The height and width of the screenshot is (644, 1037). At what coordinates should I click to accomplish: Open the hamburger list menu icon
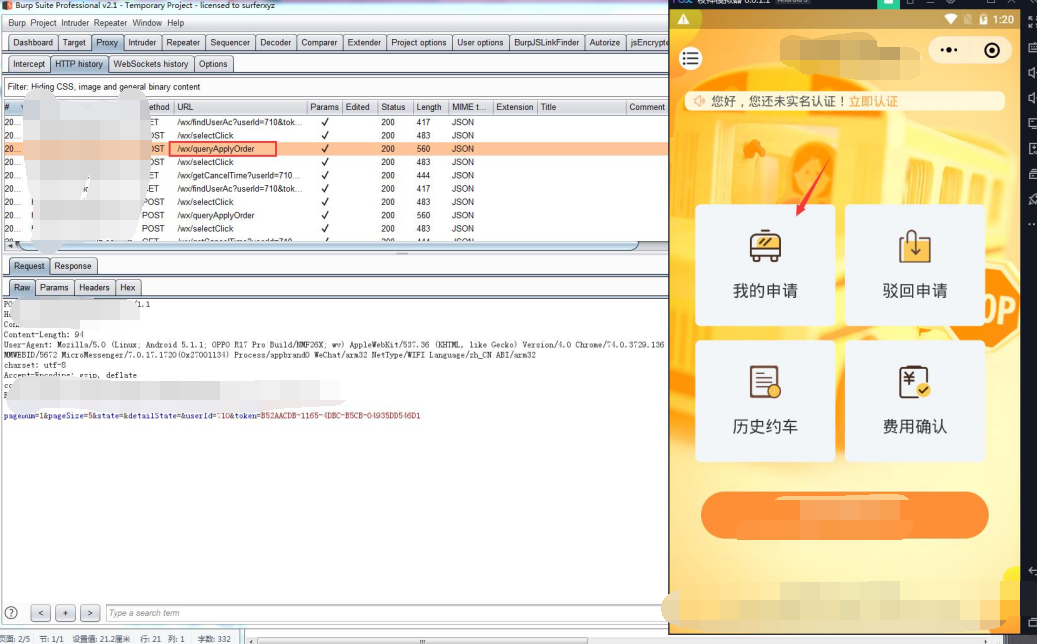(x=690, y=59)
